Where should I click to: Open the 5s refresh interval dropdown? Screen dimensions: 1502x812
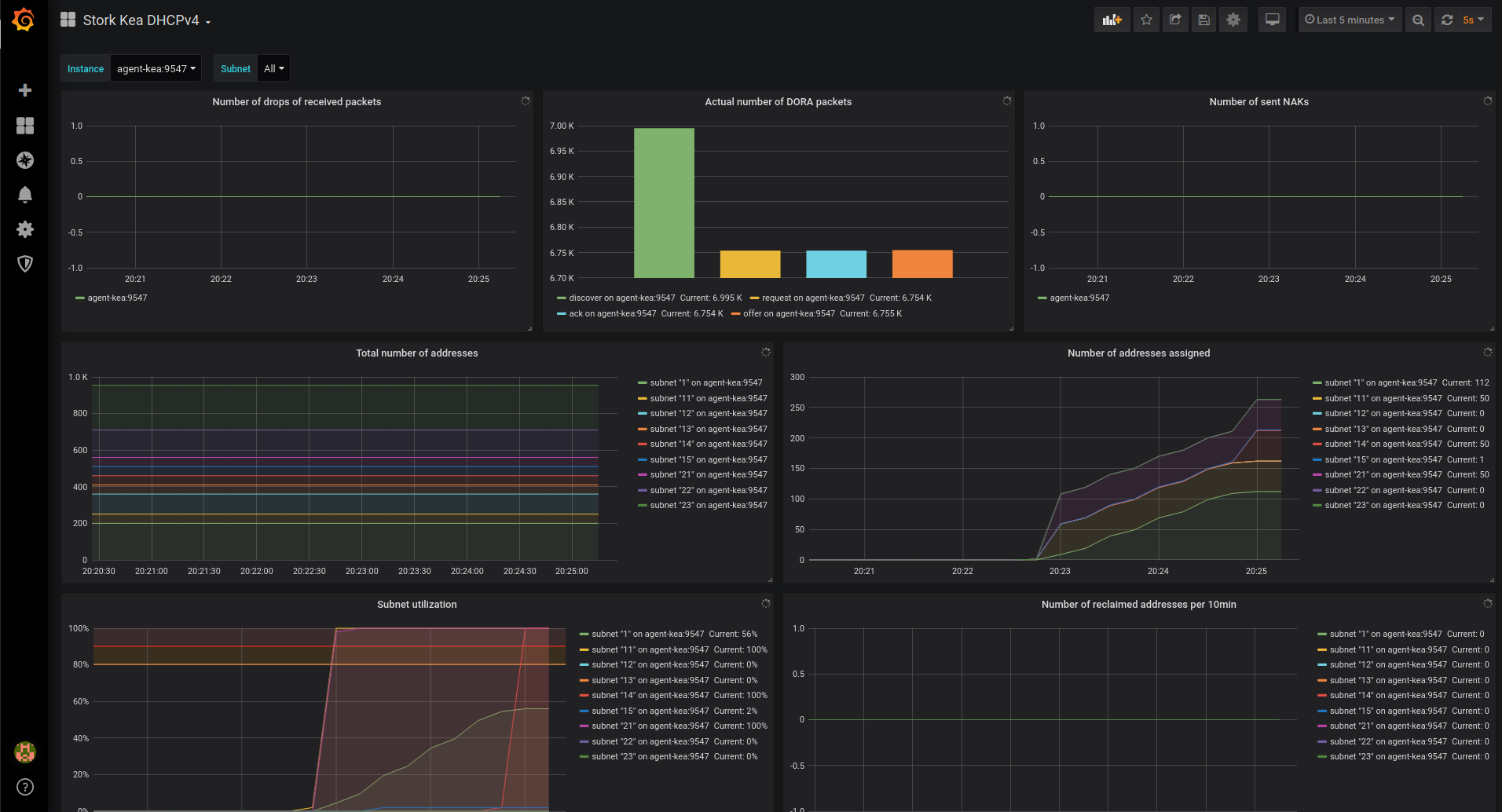tap(1473, 20)
